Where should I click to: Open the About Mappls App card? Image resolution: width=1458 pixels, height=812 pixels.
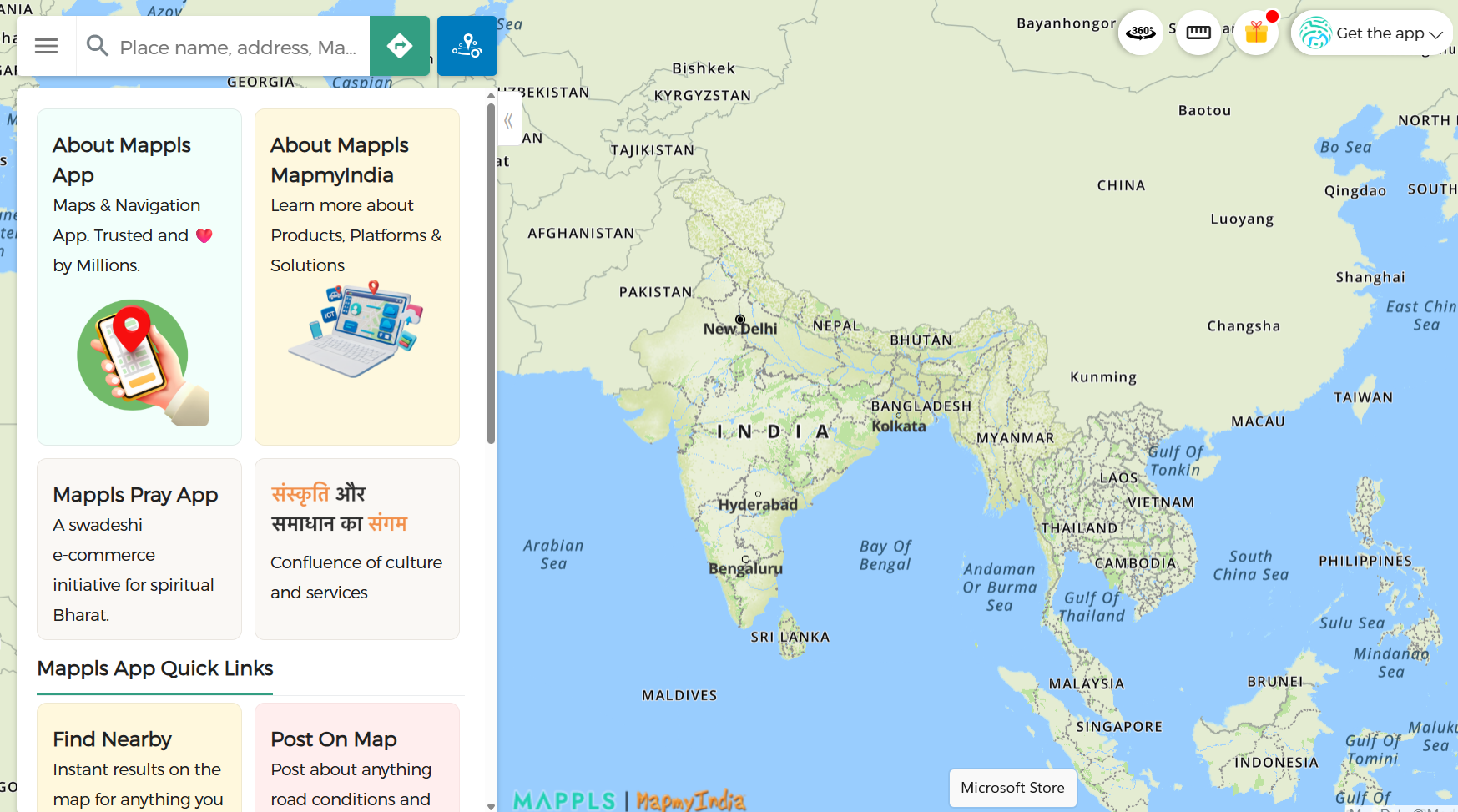(139, 275)
